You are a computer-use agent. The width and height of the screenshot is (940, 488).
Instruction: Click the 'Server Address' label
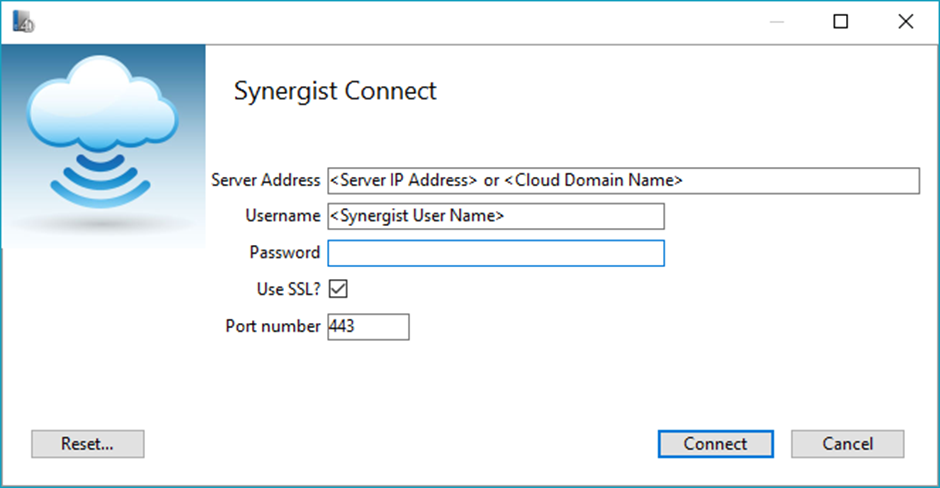[x=265, y=180]
